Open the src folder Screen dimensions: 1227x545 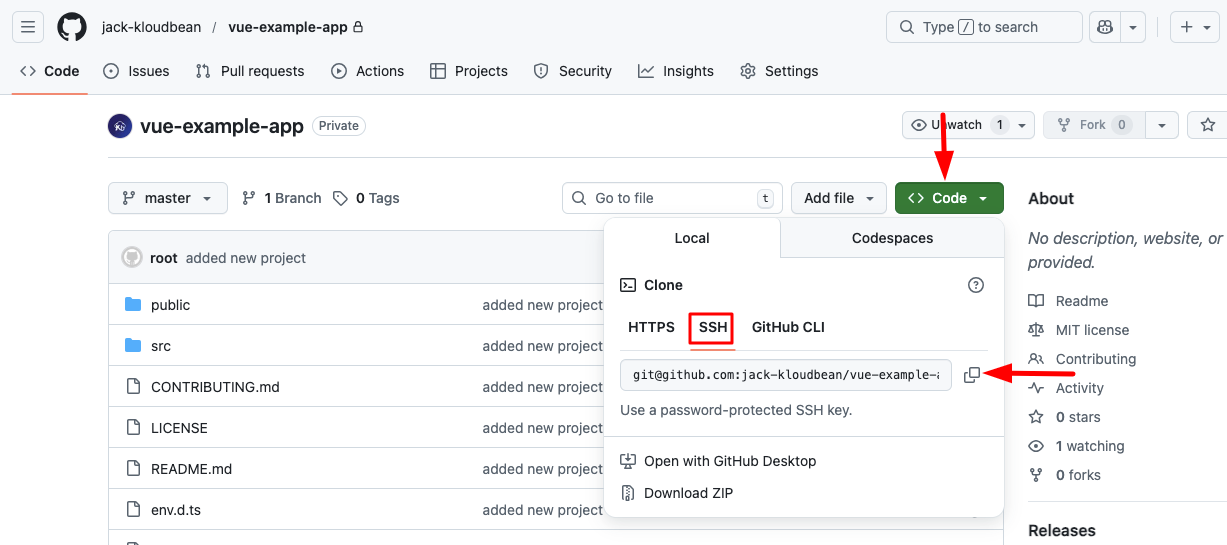click(161, 346)
